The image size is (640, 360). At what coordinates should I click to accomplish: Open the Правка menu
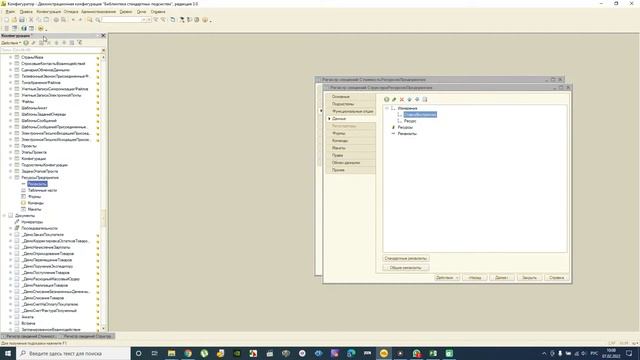(x=26, y=11)
